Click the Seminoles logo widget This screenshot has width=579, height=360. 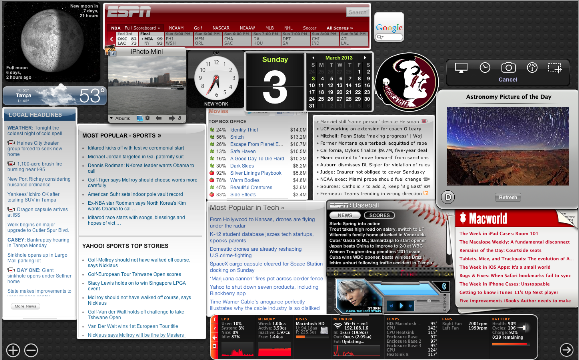(x=407, y=82)
